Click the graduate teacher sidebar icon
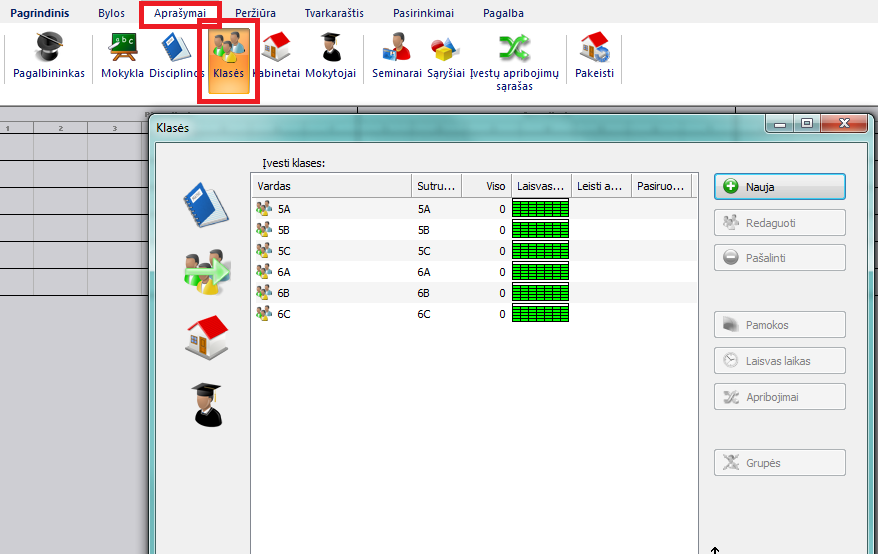 pos(207,404)
